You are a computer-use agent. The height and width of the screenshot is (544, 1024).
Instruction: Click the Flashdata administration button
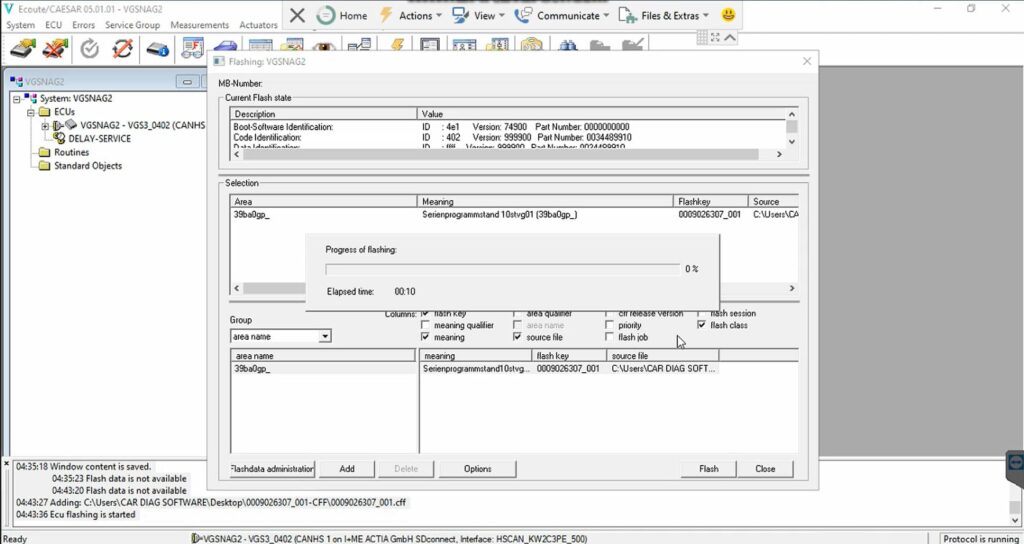272,469
